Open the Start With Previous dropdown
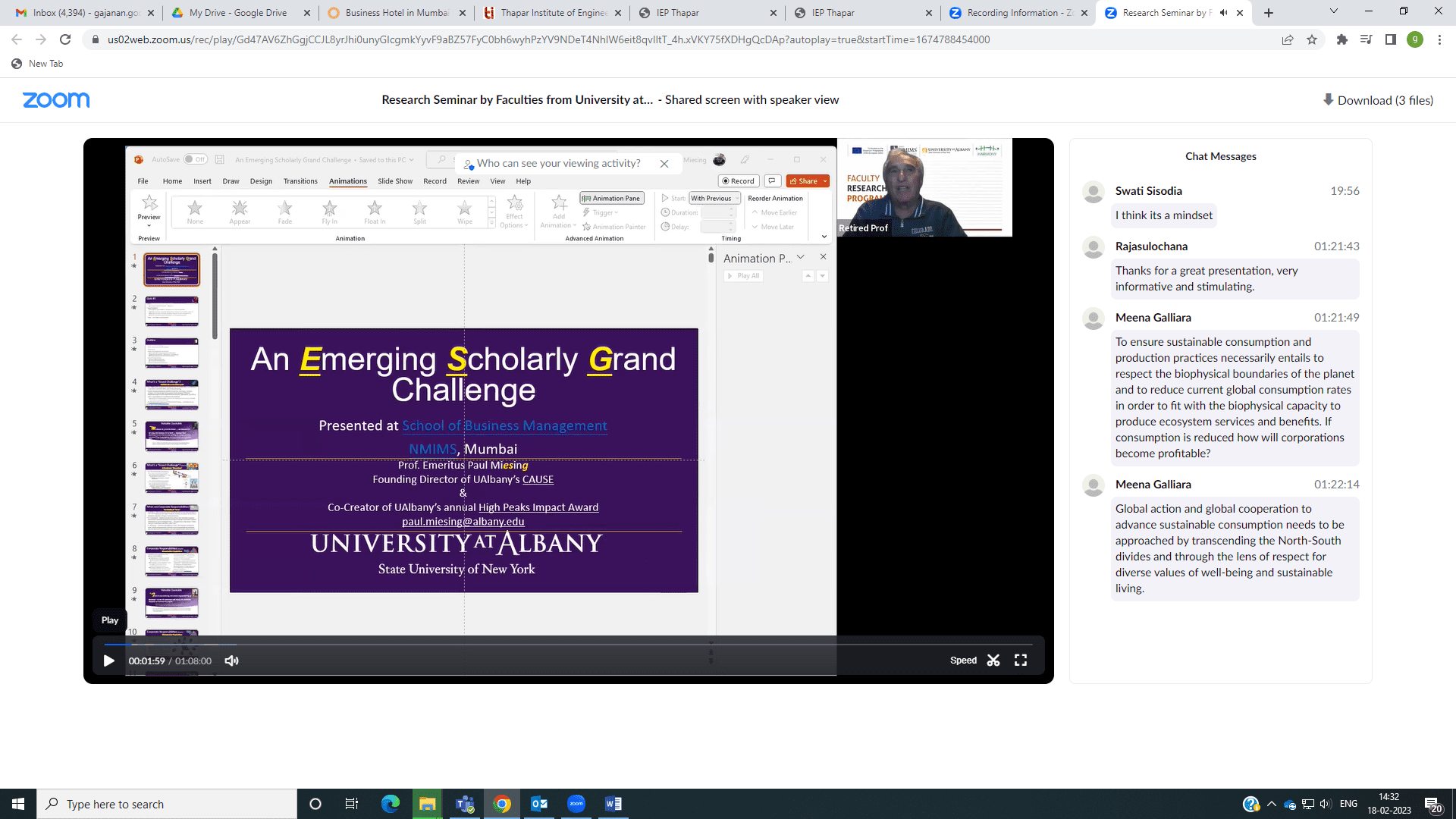Screen dimensions: 1456x819 coord(714,198)
